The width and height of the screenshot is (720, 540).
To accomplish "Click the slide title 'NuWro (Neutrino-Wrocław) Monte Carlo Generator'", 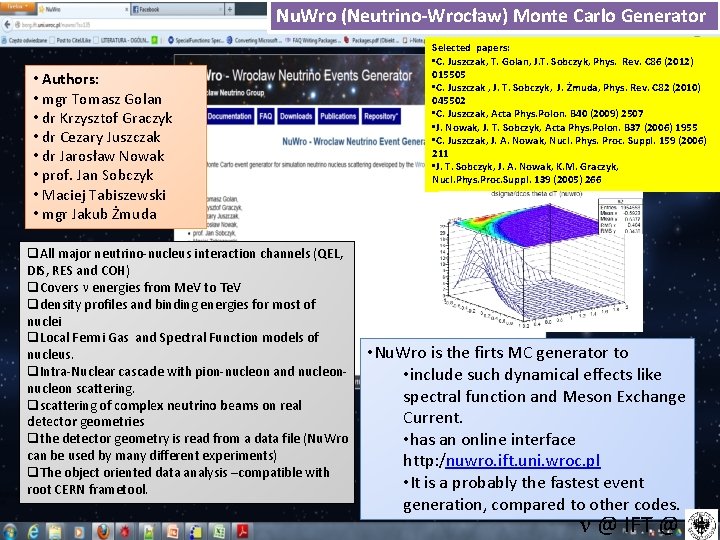I will [x=491, y=16].
